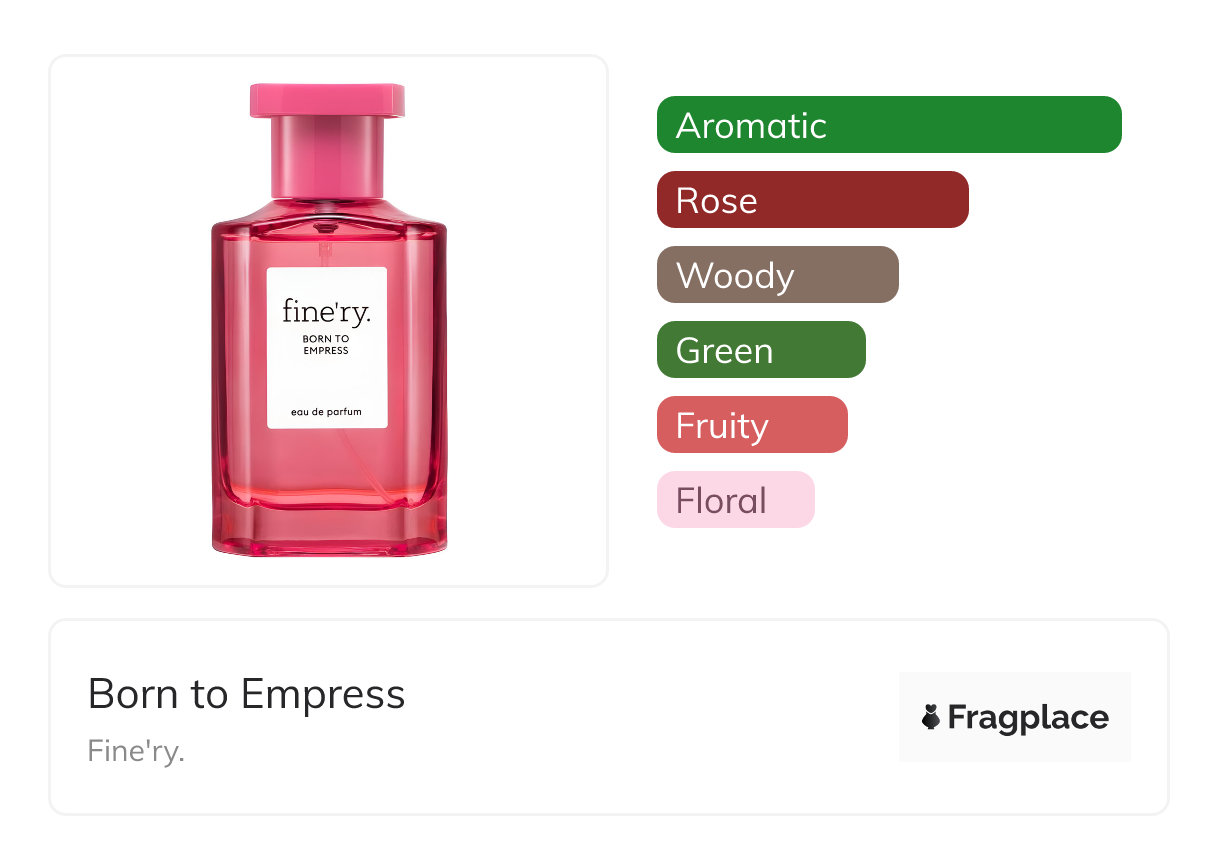The height and width of the screenshot is (864, 1218).
Task: Click the 'eau de parfum' text on label
Action: pos(326,411)
